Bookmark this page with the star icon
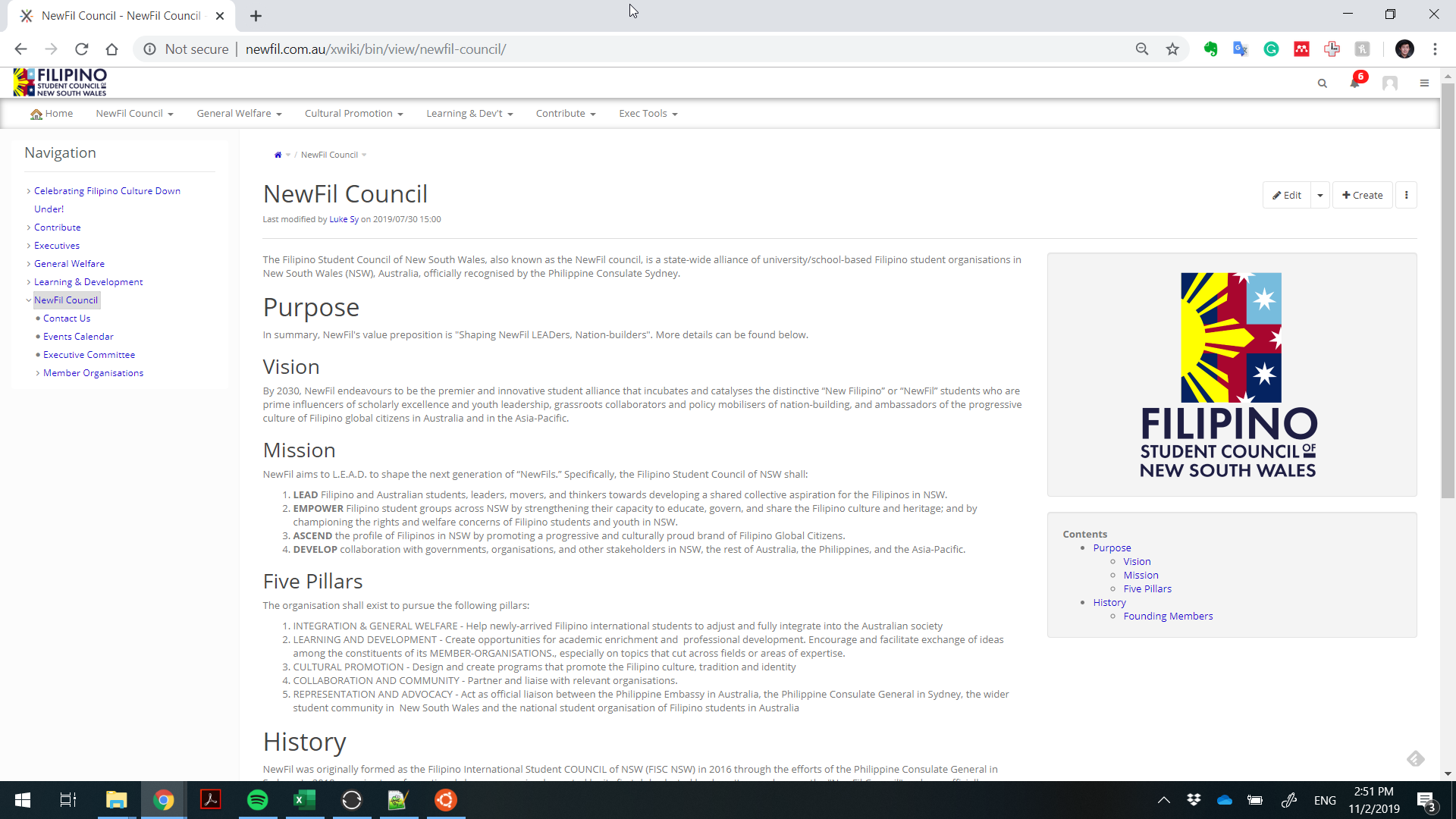Screen dimensions: 1456x819 point(1172,49)
